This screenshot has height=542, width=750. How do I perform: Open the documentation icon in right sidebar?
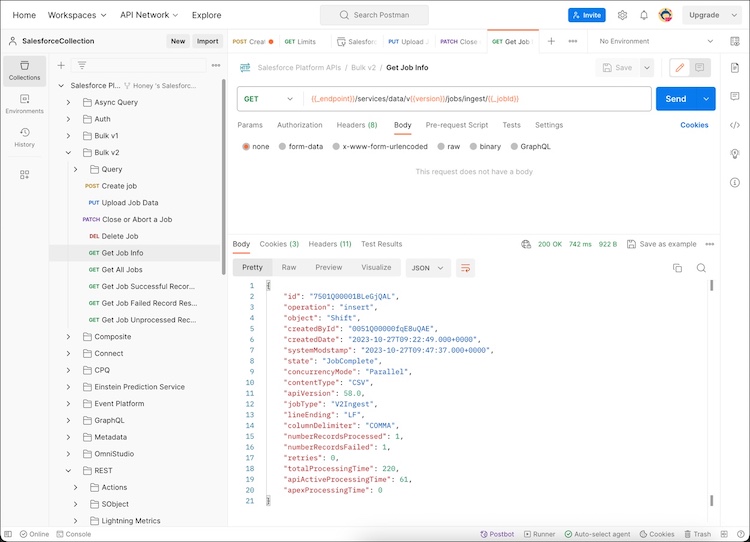coord(735,67)
